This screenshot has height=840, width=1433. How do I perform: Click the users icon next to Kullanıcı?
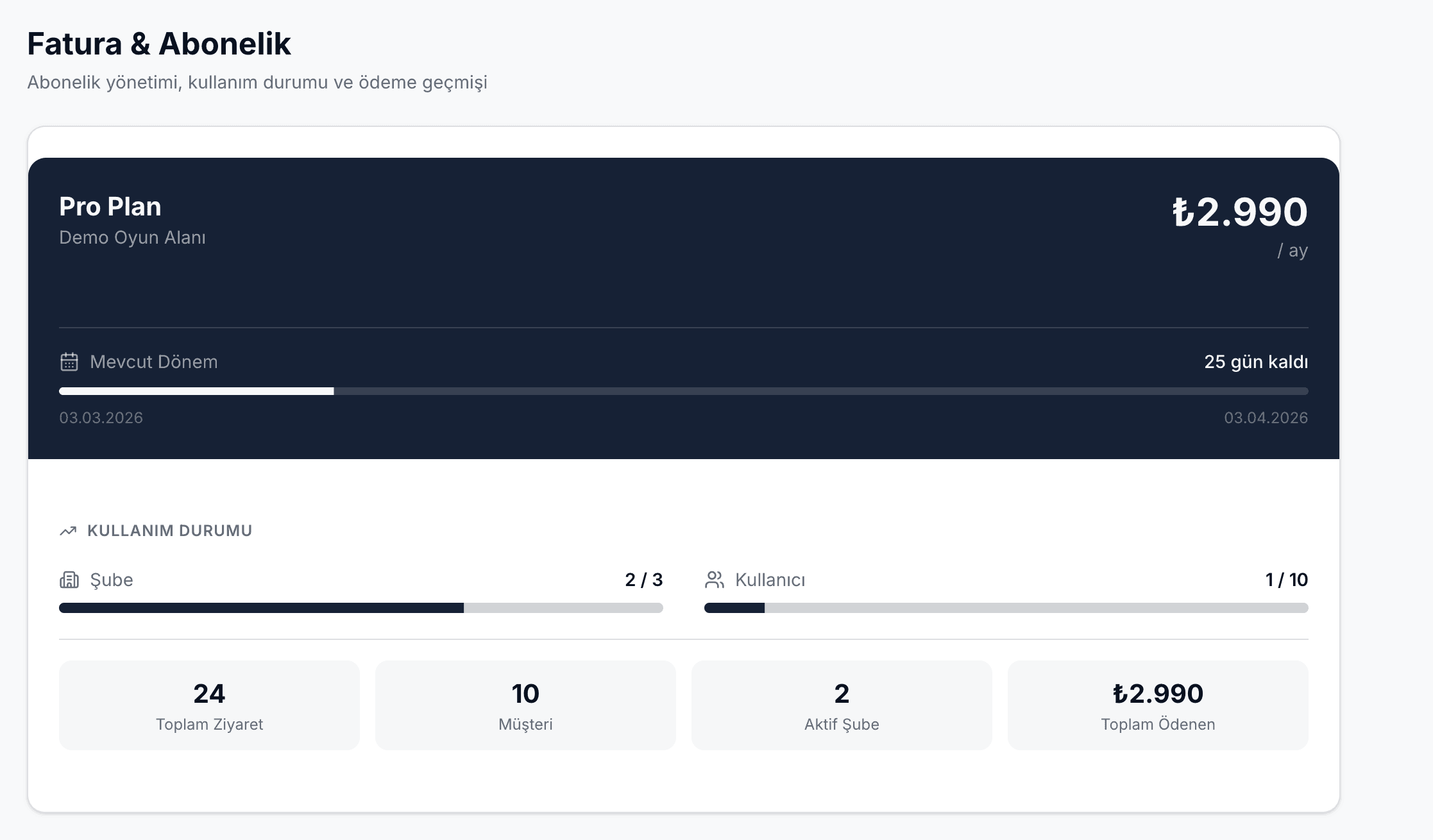pyautogui.click(x=715, y=580)
